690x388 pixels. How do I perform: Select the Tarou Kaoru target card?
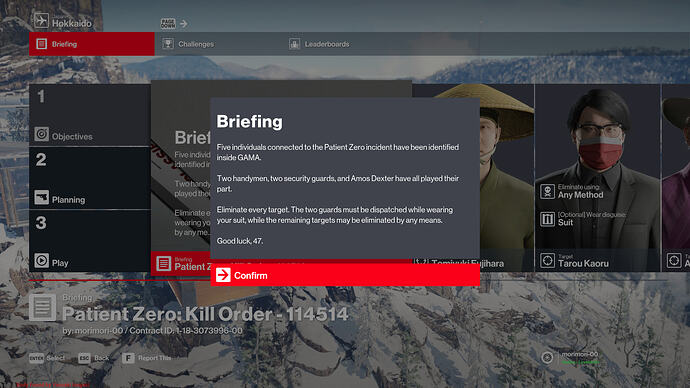pyautogui.click(x=597, y=178)
